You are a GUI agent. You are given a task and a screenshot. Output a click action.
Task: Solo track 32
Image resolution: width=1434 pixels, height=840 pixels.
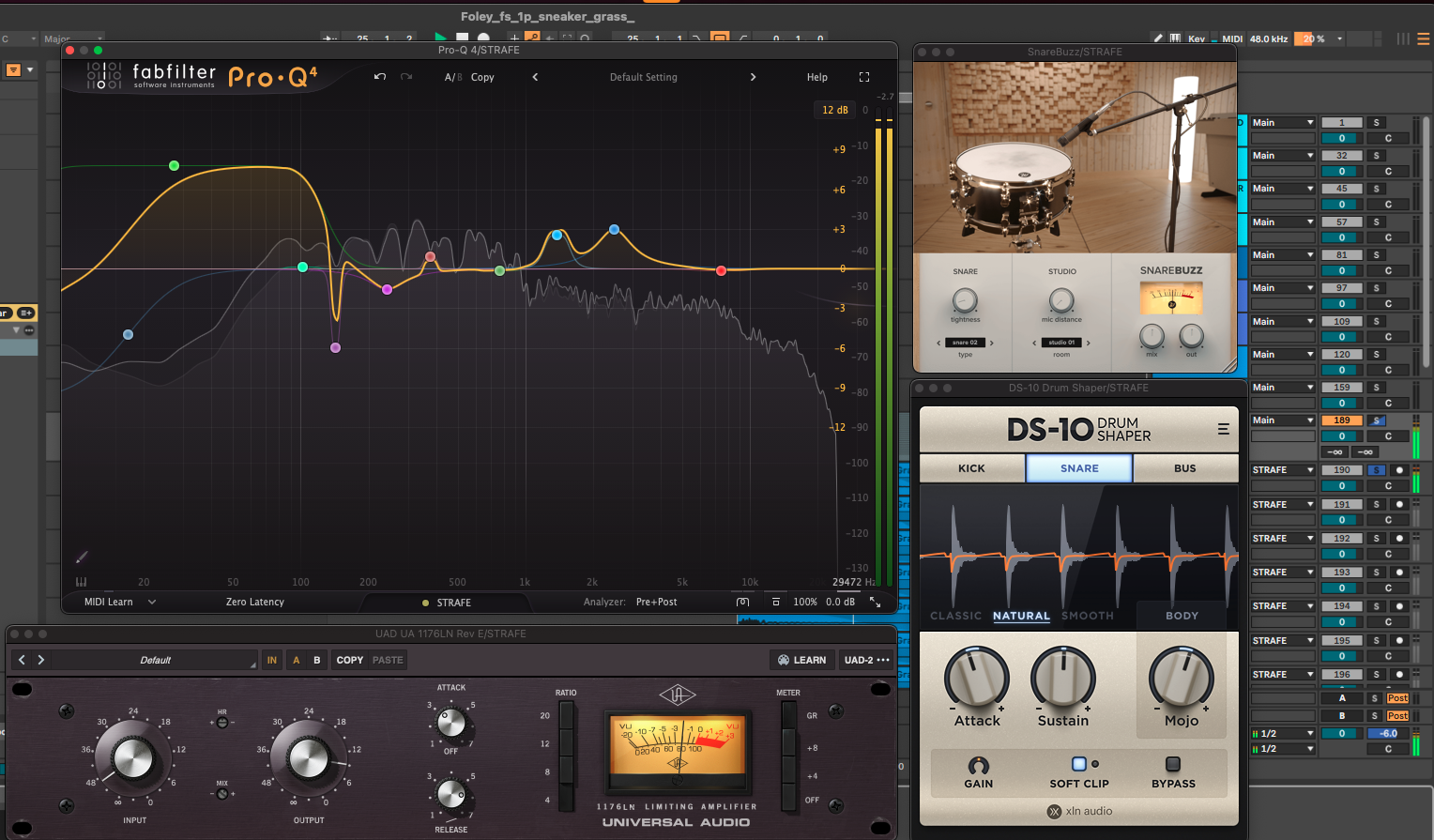pos(1376,156)
